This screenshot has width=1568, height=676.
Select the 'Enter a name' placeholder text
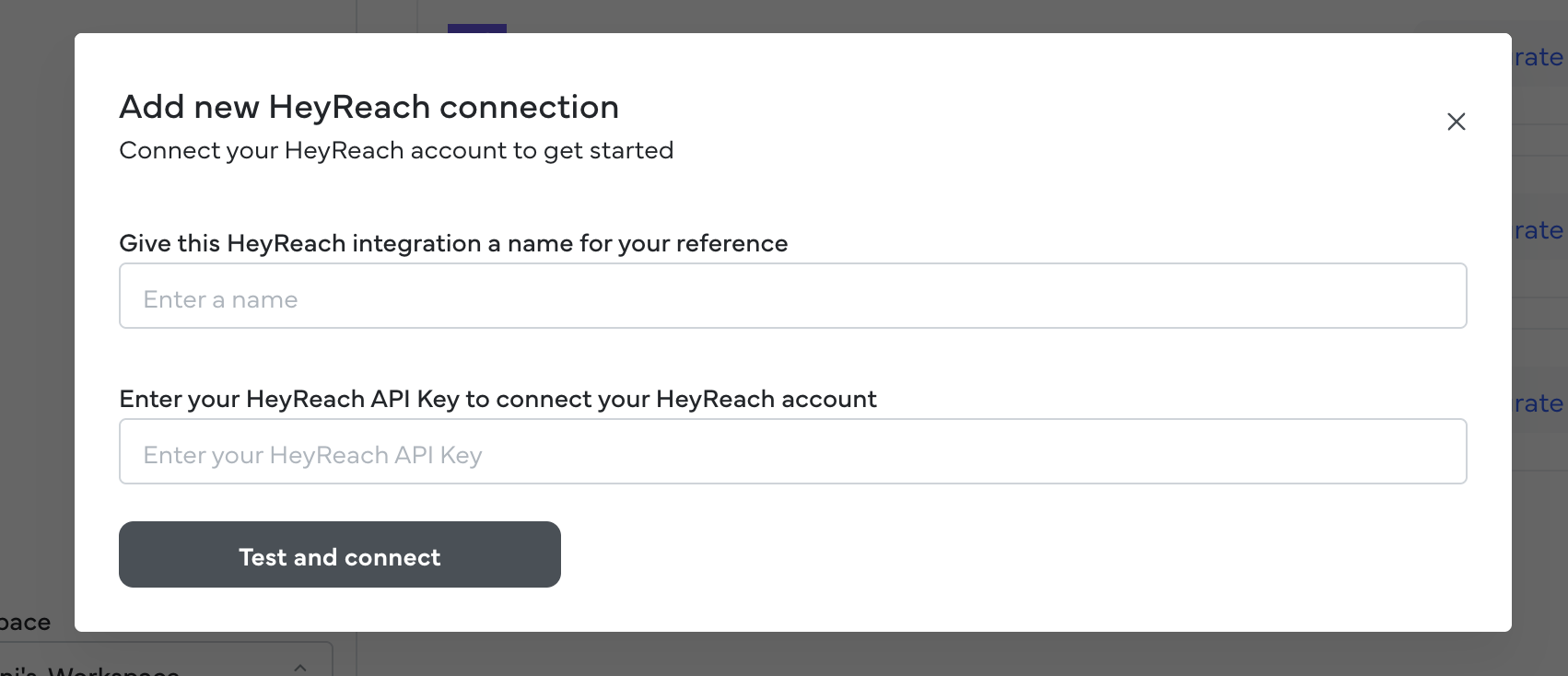[220, 299]
